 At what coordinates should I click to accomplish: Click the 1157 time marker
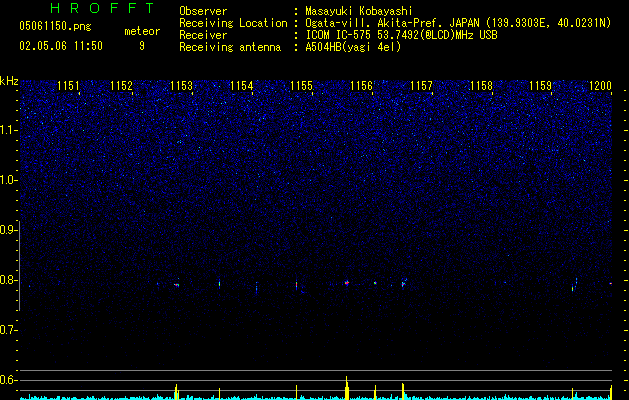pos(421,86)
